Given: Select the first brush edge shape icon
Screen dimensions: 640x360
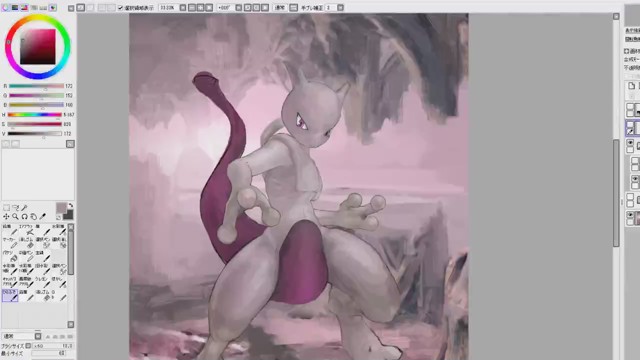Looking at the screenshot, I should (48, 336).
